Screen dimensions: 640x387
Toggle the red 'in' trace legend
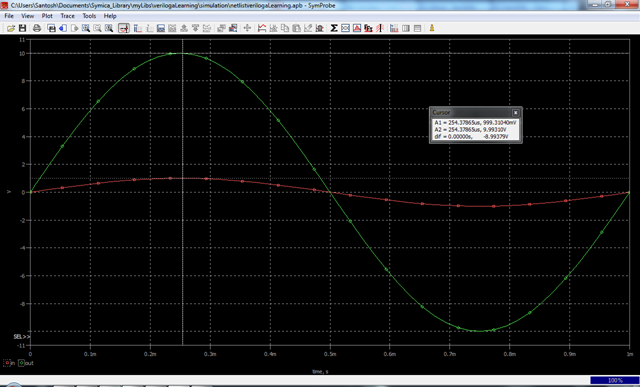click(x=9, y=363)
